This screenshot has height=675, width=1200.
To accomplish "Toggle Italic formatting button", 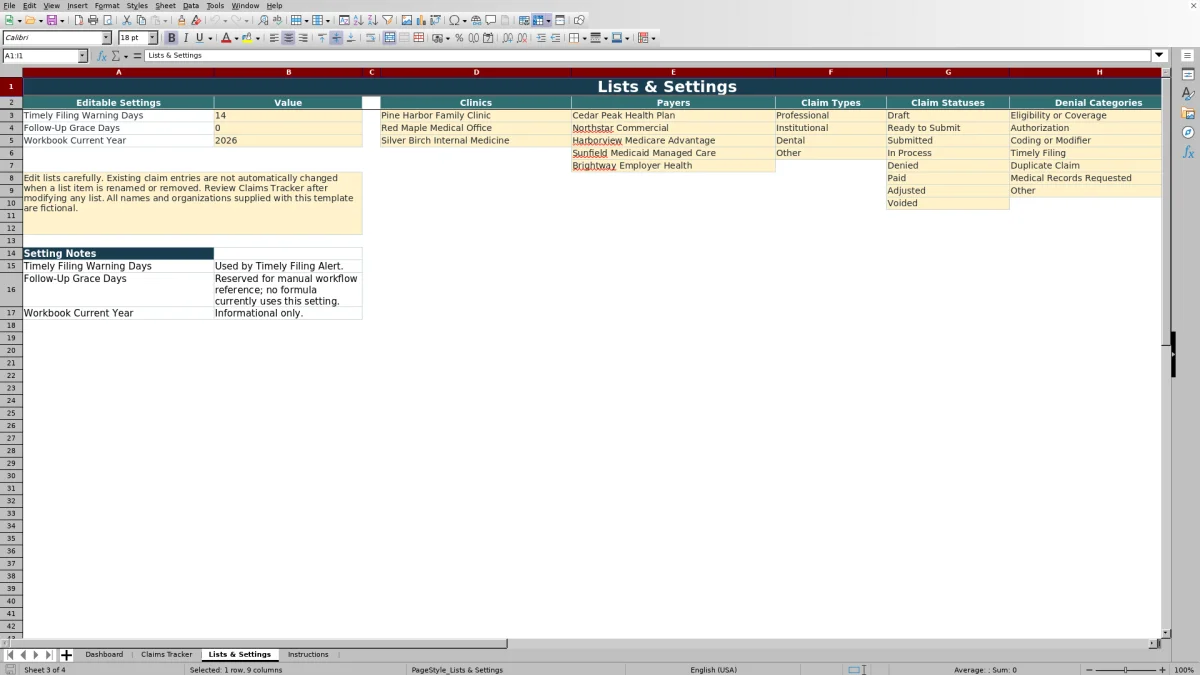I will 185,38.
